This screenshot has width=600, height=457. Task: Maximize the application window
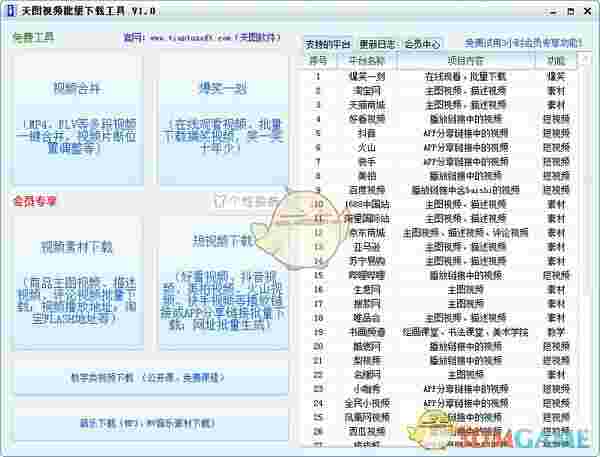point(571,11)
